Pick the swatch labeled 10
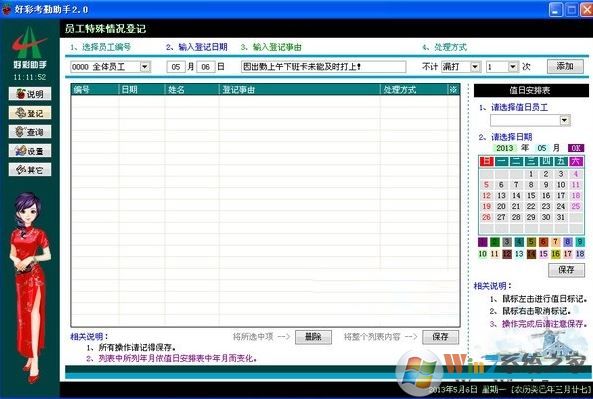Screen dimensions: 593x399 [x=483, y=254]
